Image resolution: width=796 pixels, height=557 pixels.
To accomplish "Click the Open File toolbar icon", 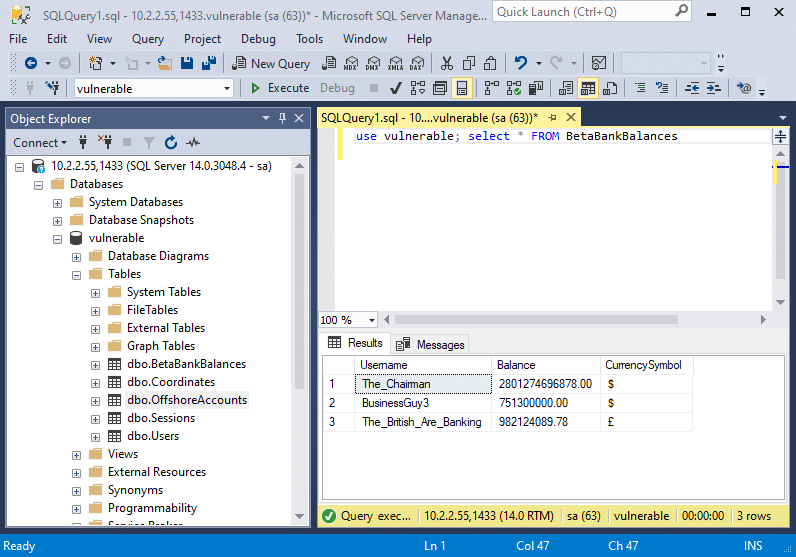I will pos(164,63).
